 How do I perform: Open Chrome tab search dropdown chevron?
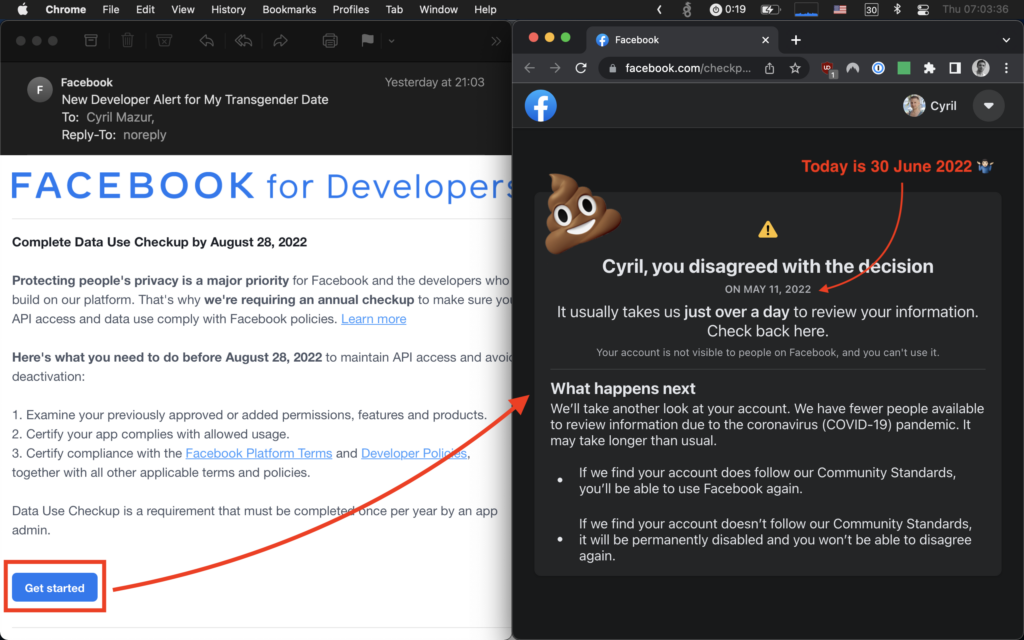tap(1006, 40)
